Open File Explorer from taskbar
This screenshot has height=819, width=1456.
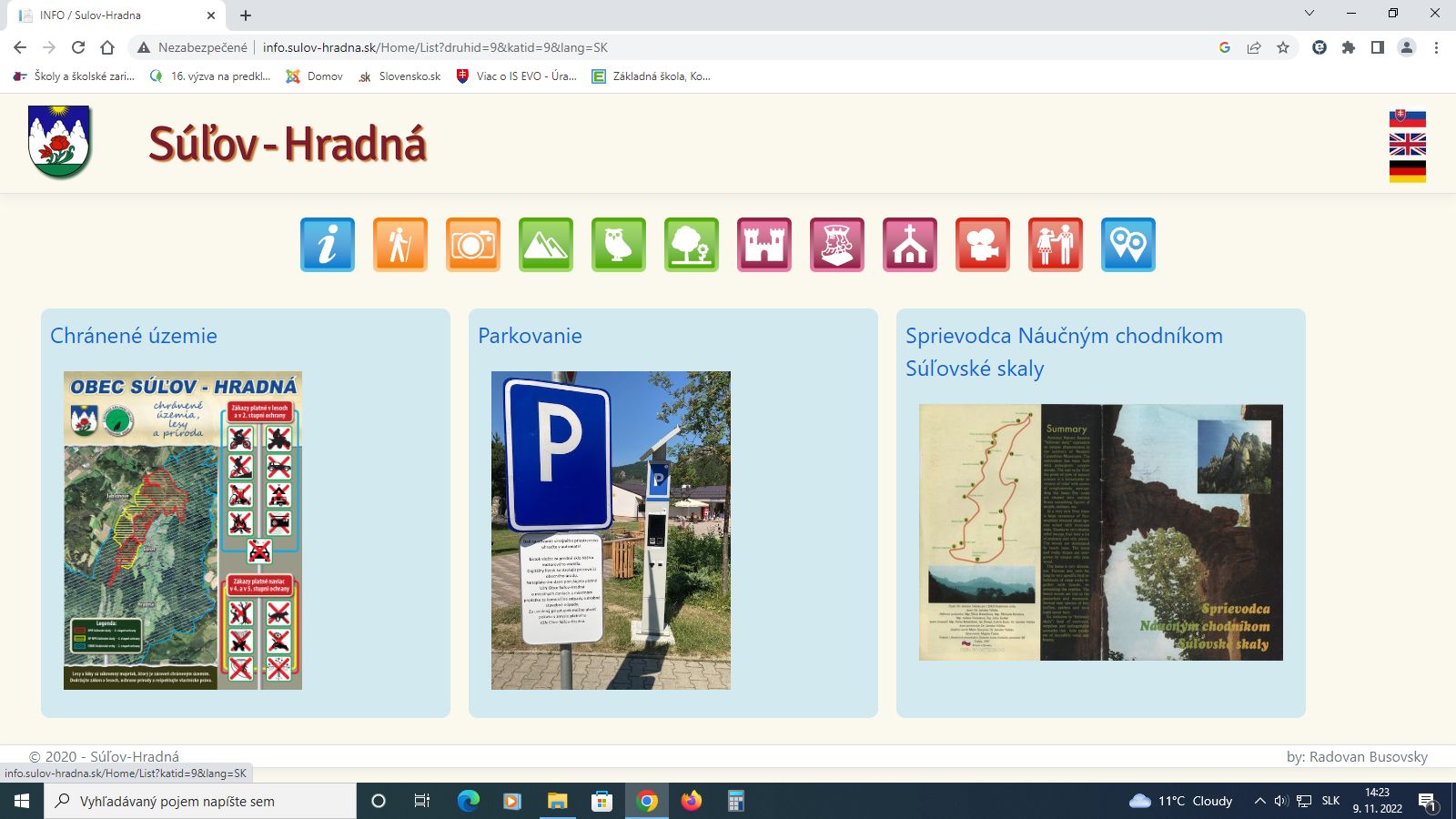click(557, 801)
